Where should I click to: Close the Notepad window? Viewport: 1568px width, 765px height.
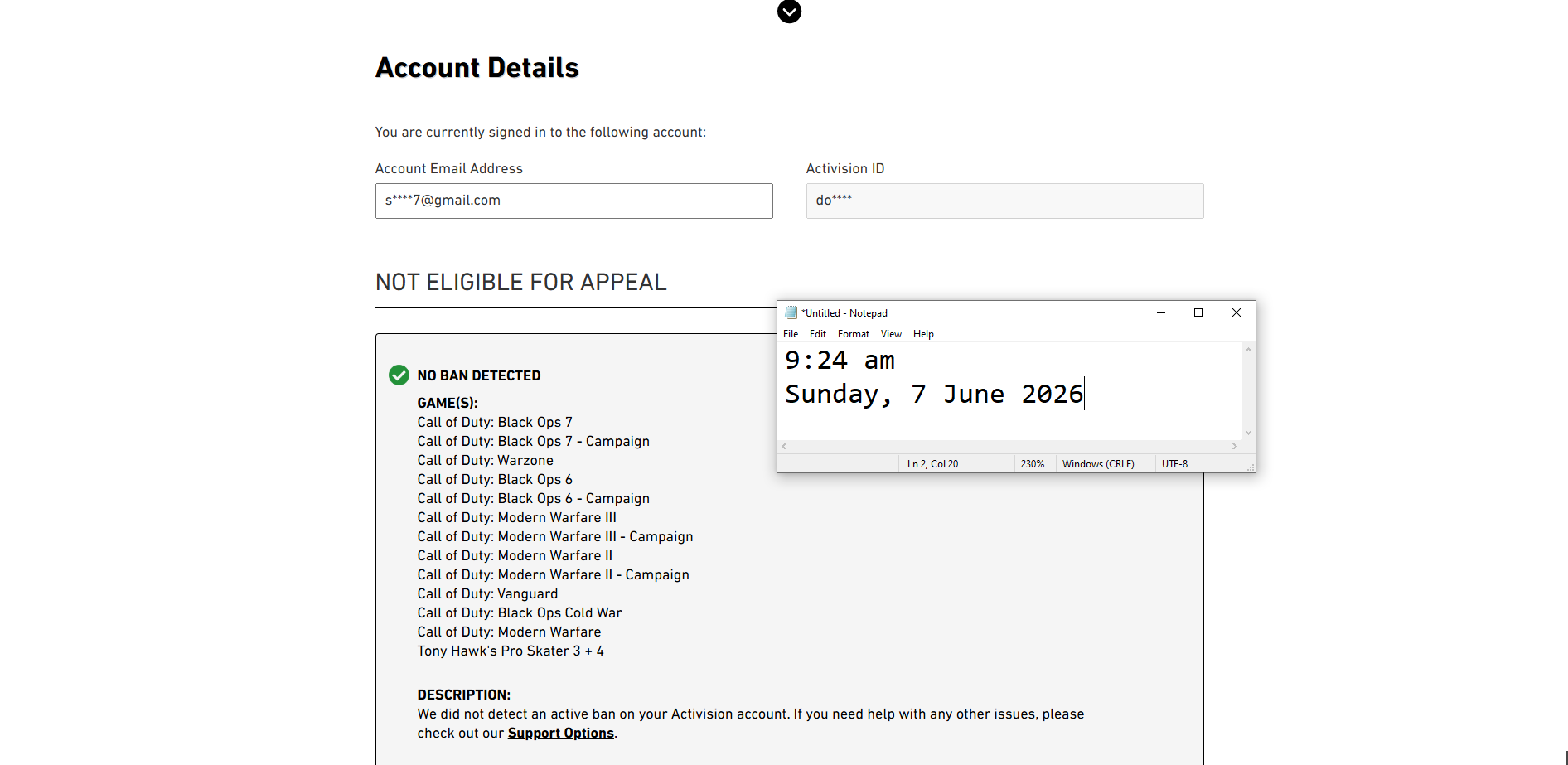point(1236,312)
